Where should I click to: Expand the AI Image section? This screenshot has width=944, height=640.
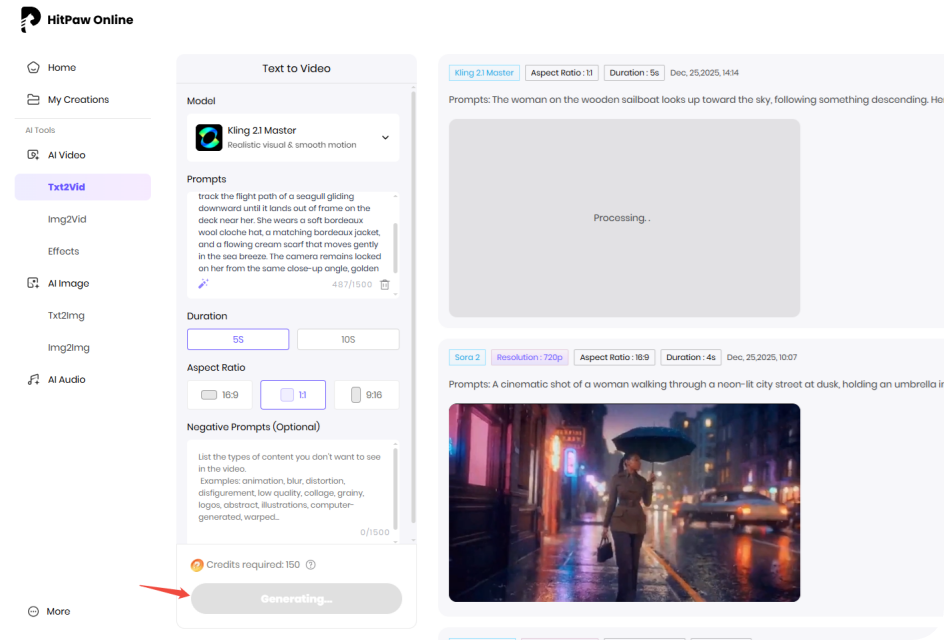[67, 284]
